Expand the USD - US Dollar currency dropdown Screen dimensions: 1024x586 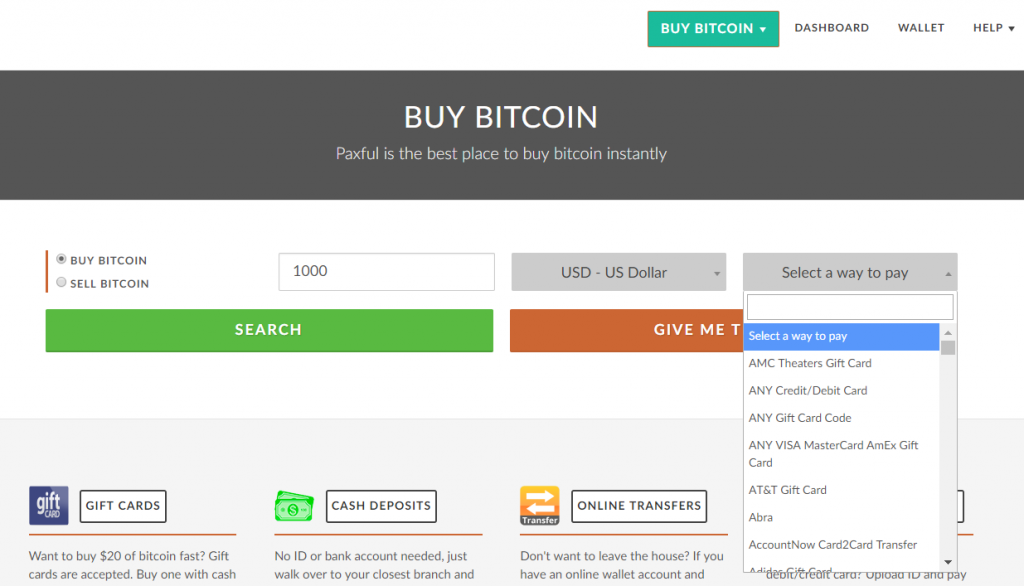618,272
